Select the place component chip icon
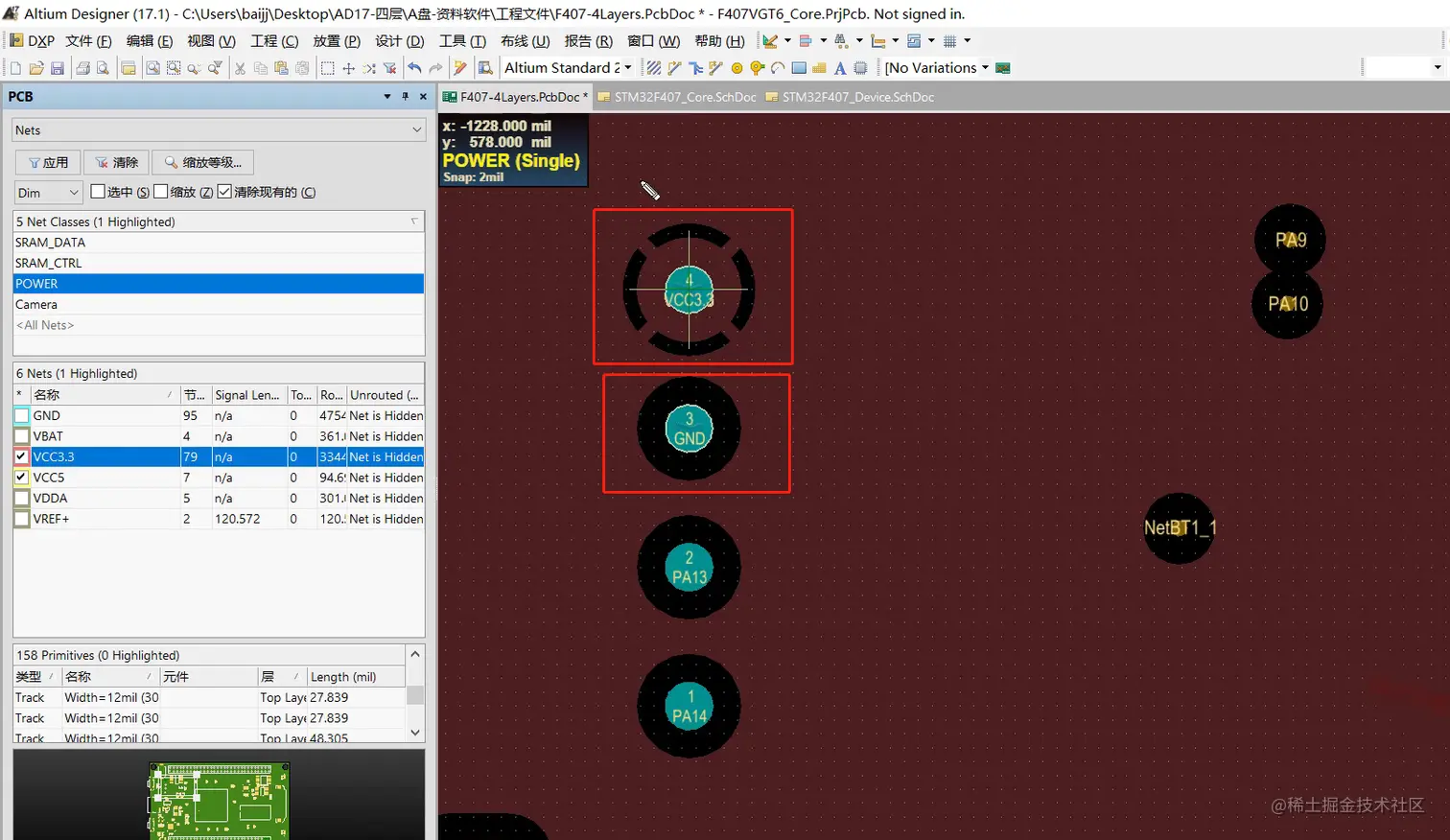 (861, 68)
